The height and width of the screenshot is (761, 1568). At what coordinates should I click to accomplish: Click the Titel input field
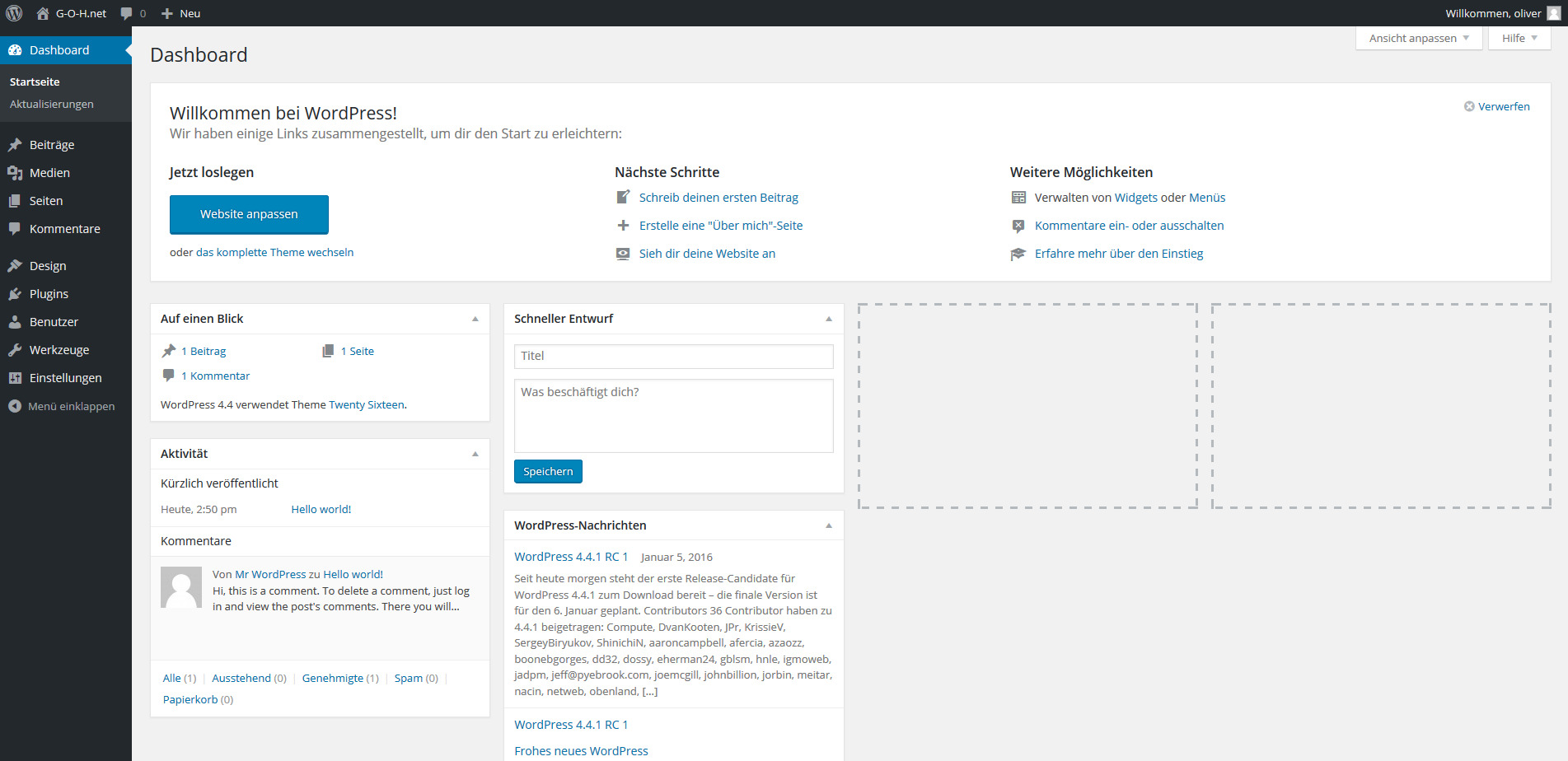[x=674, y=356]
